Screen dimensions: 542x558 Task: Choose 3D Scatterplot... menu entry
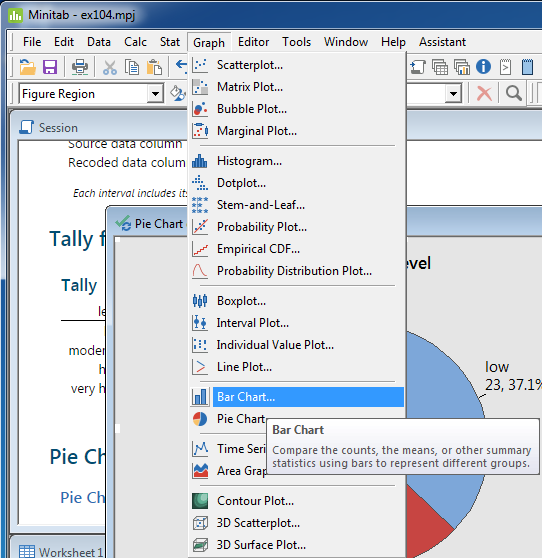[x=297, y=523]
